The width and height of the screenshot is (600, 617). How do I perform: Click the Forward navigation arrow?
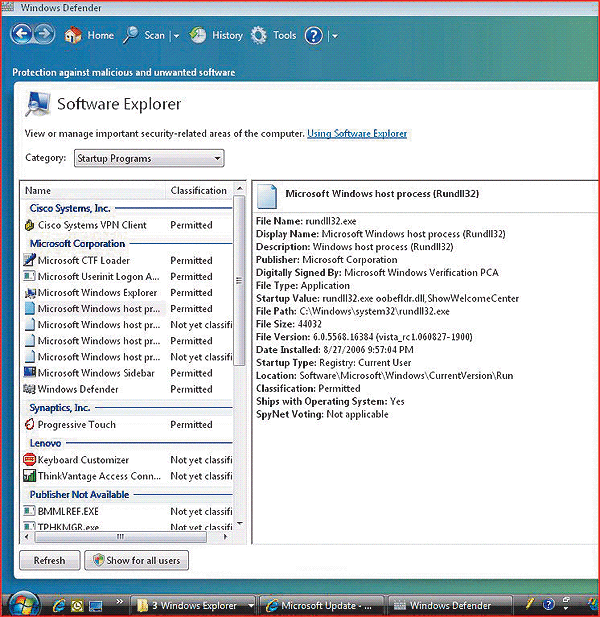(45, 35)
